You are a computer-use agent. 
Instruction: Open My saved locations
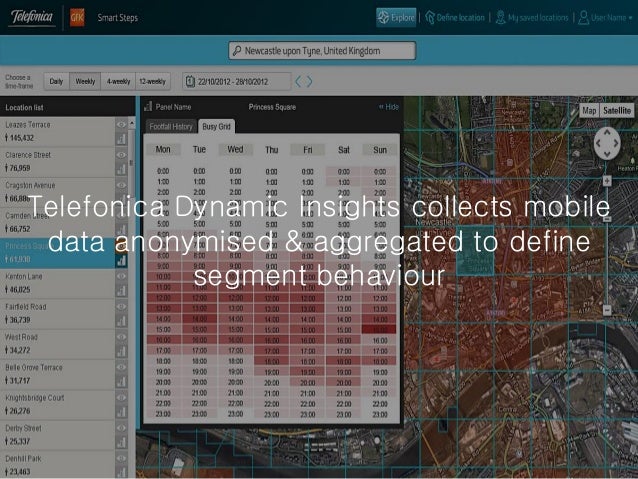tap(532, 18)
